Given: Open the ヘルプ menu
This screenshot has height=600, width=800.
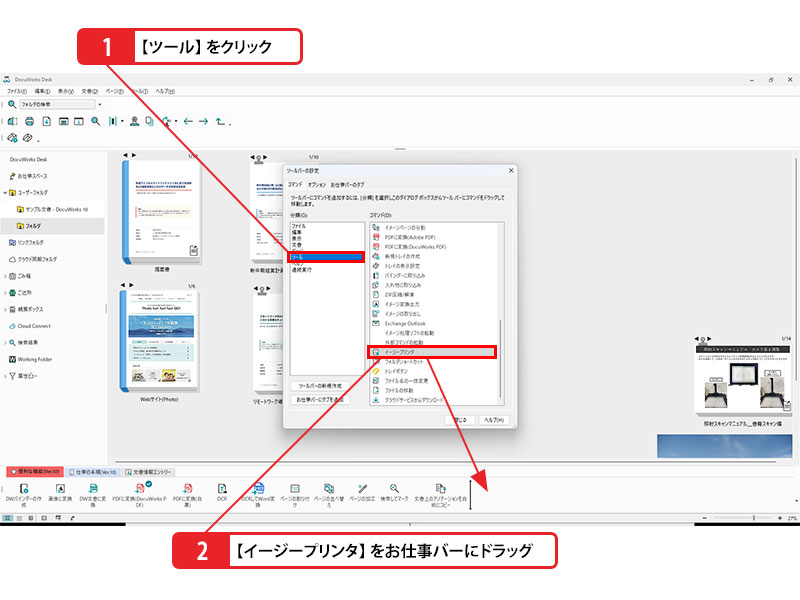Looking at the screenshot, I should tap(165, 91).
